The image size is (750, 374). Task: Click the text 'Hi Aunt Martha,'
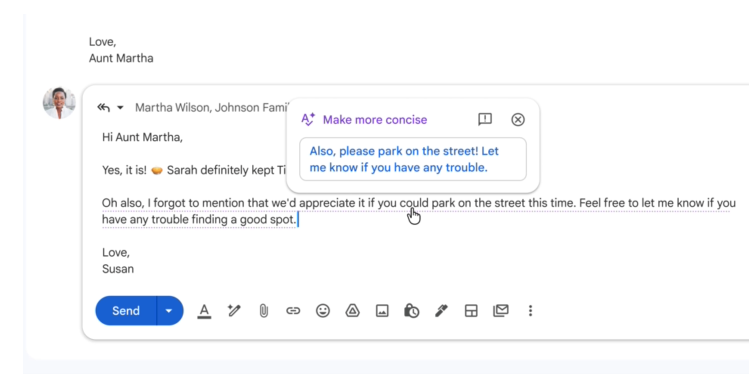pyautogui.click(x=142, y=137)
